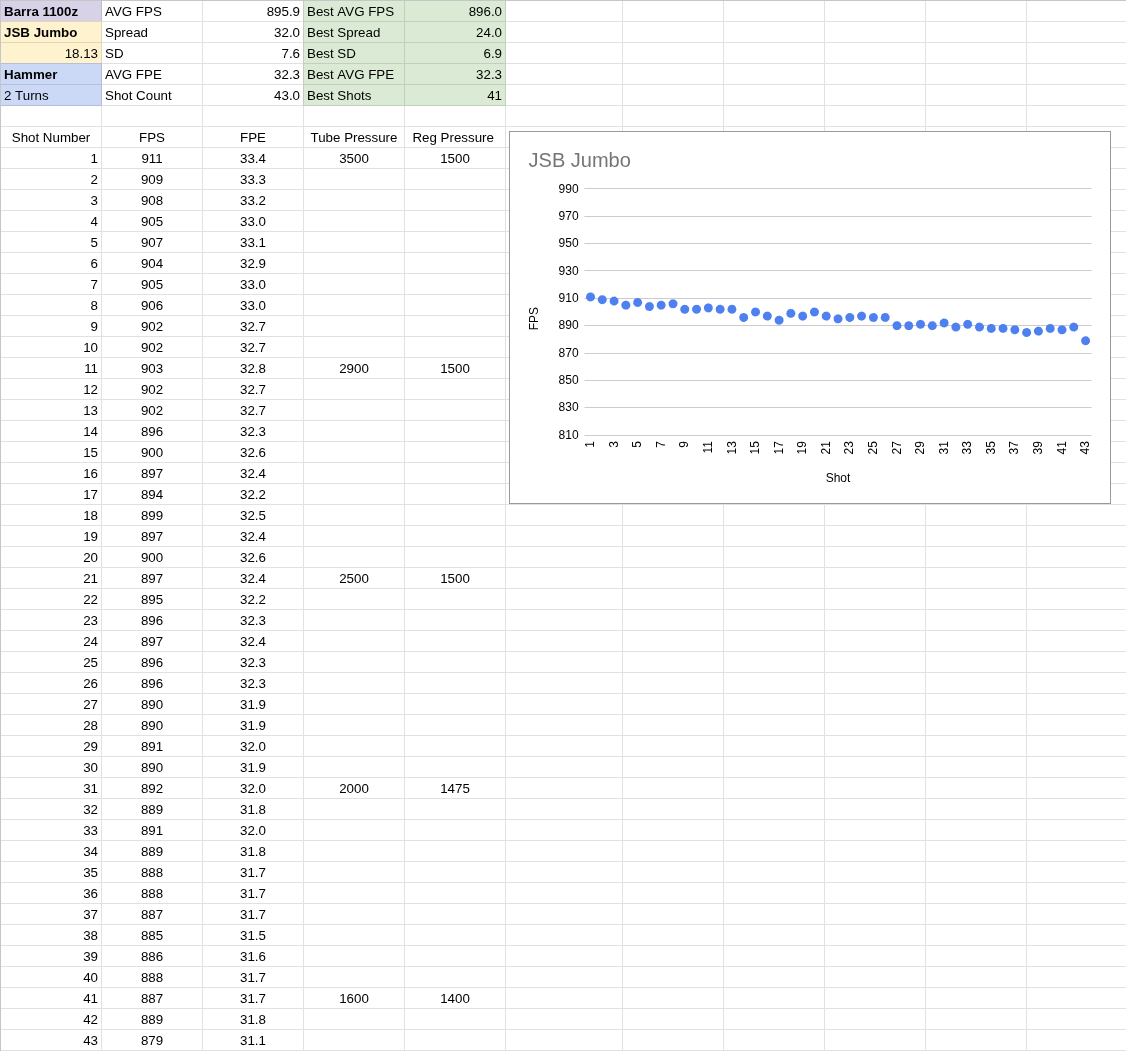Viewport: 1126px width, 1051px height.
Task: Select the Best SD value 6.9
Action: (x=455, y=54)
